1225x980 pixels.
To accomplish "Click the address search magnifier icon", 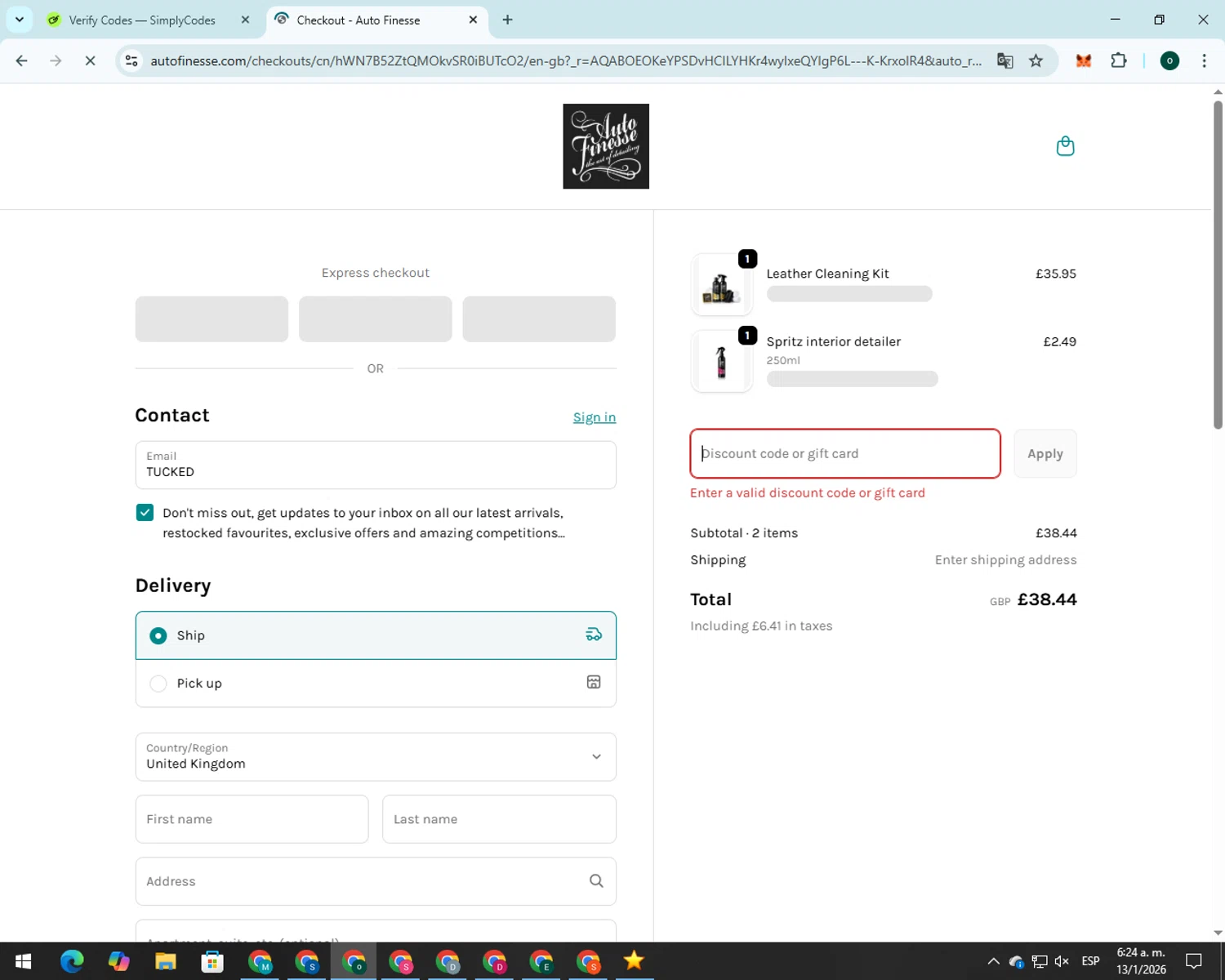I will 596,880.
